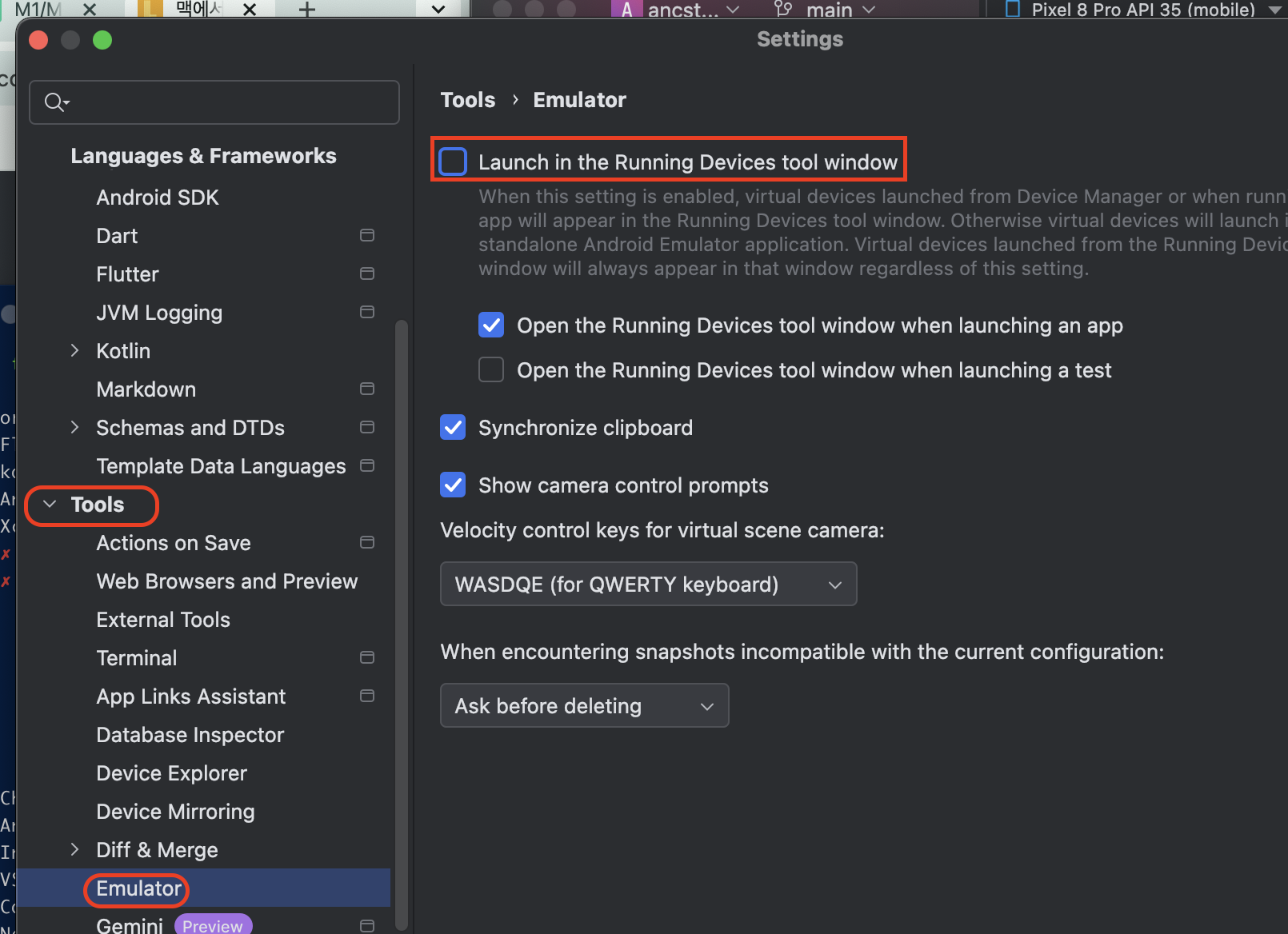This screenshot has width=1288, height=934.
Task: Open Device Mirroring settings
Action: [175, 811]
